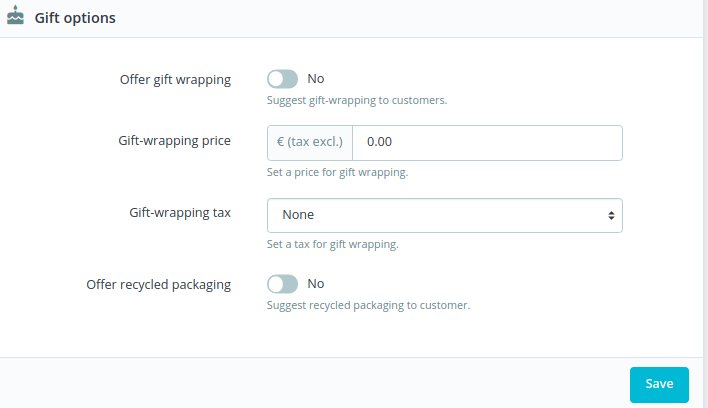The image size is (708, 408).
Task: Click 'Set a tax for gift wrapping' hint
Action: (332, 245)
